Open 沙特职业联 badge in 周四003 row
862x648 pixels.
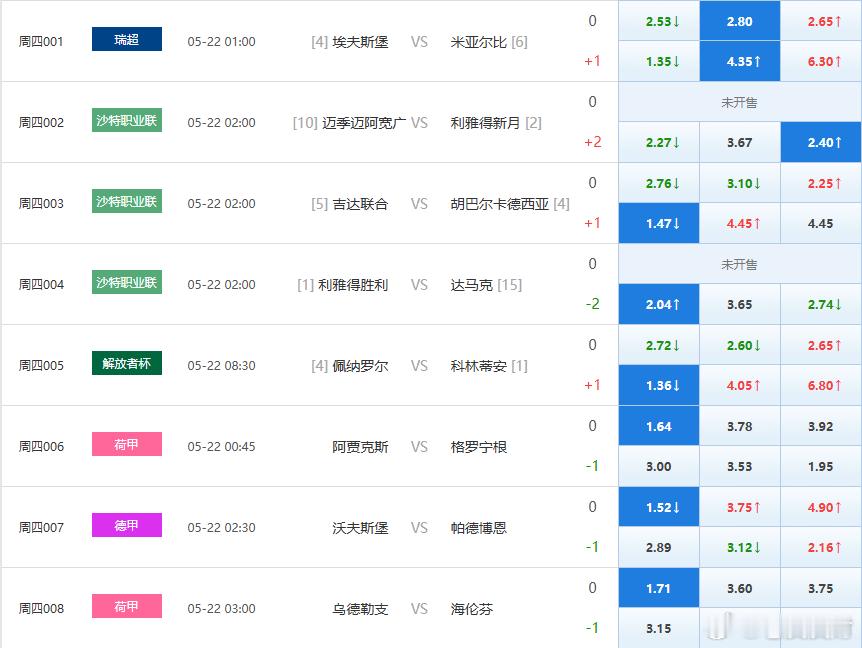(127, 201)
